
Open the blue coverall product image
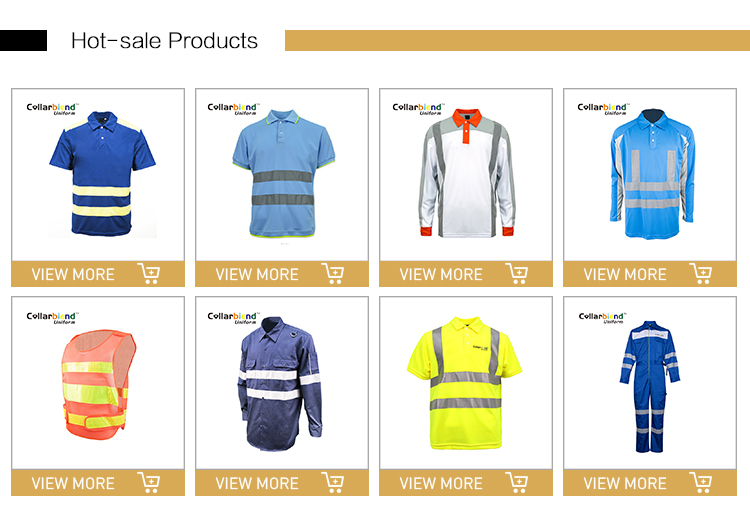[x=650, y=386]
